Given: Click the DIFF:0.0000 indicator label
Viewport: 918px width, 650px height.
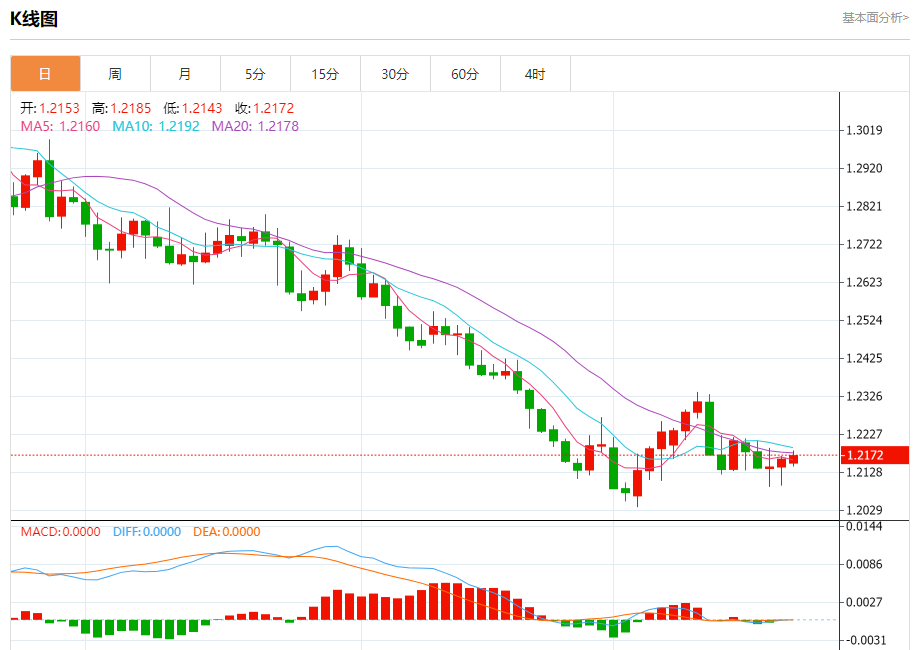Looking at the screenshot, I should (x=147, y=532).
